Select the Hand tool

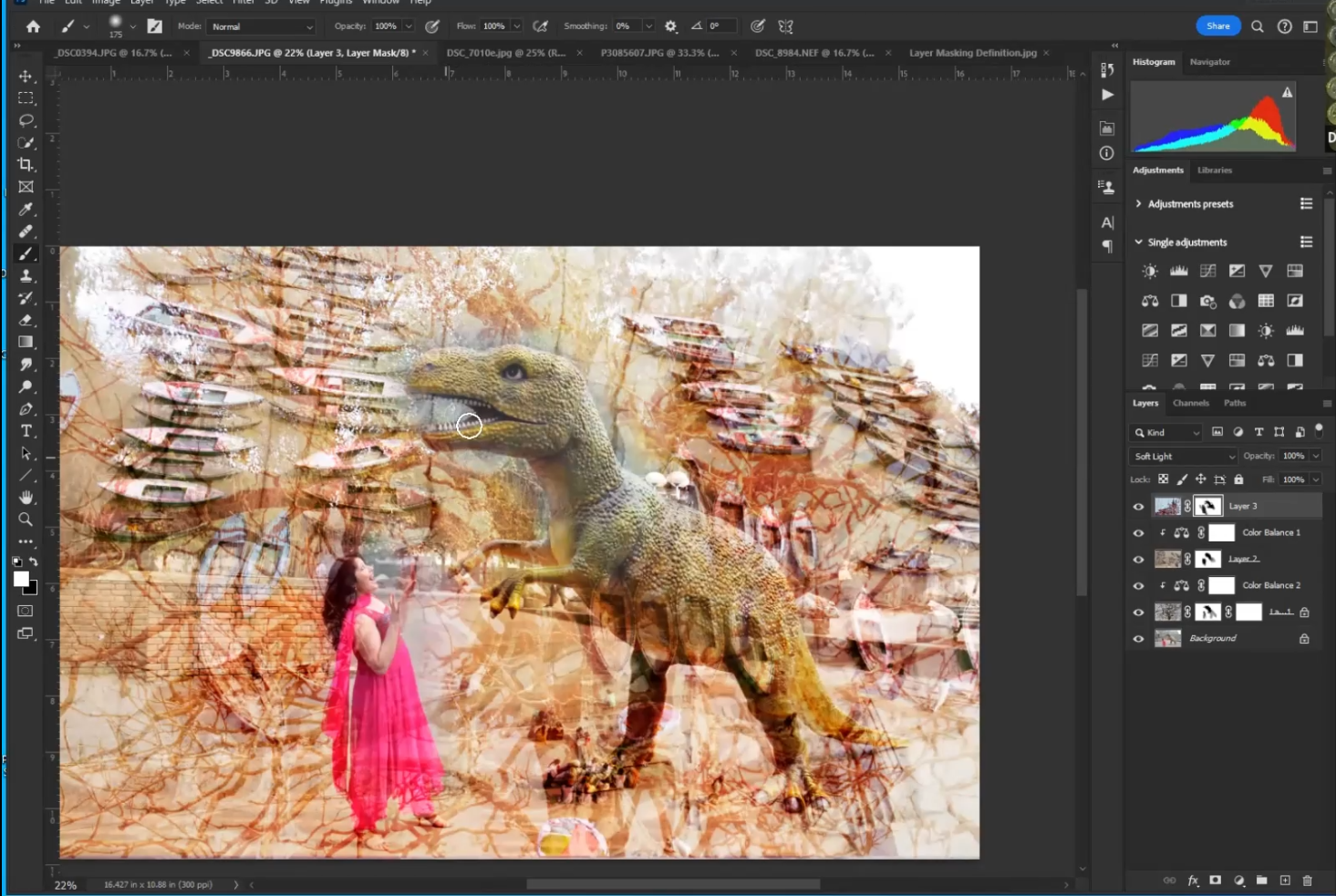click(x=26, y=498)
